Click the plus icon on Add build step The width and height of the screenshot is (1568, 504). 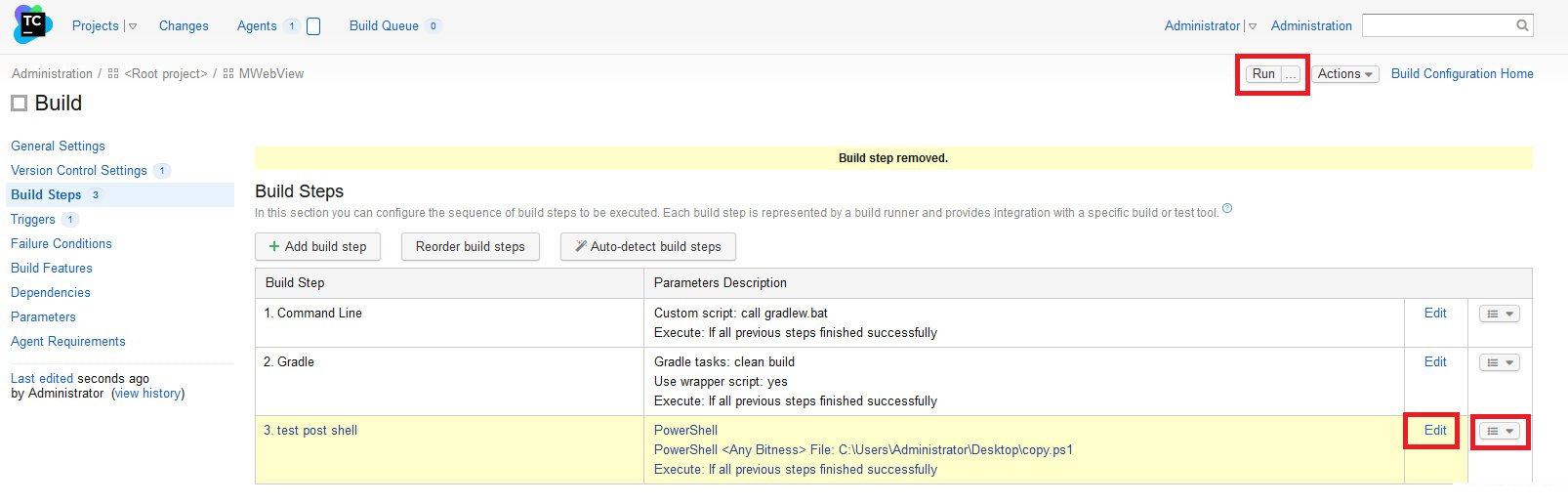coord(274,247)
